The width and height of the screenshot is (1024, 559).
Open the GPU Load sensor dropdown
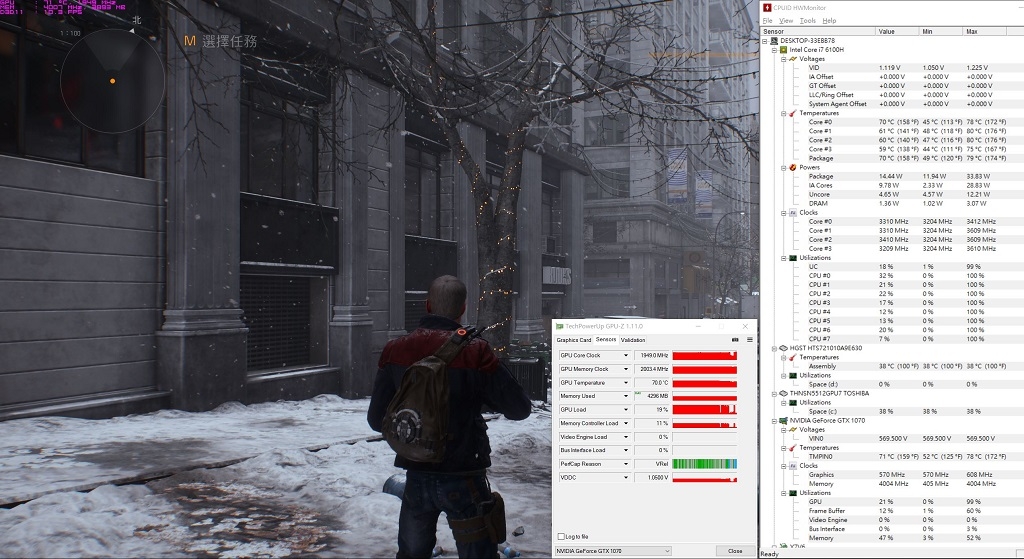click(x=626, y=410)
